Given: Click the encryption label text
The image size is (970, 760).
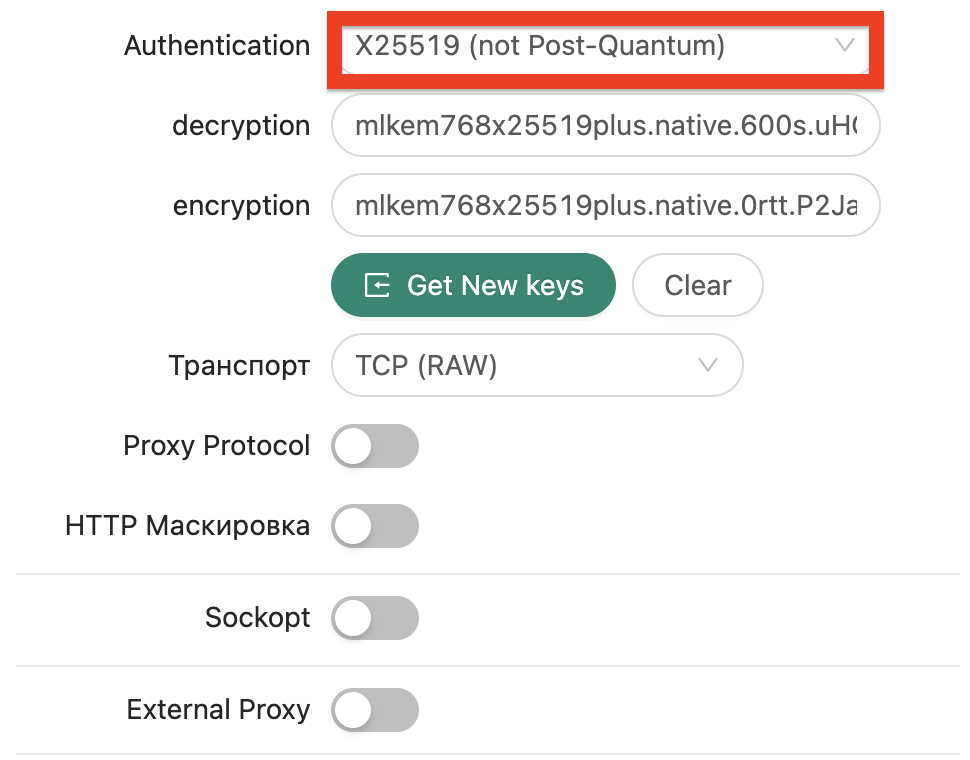Looking at the screenshot, I should click(x=241, y=206).
